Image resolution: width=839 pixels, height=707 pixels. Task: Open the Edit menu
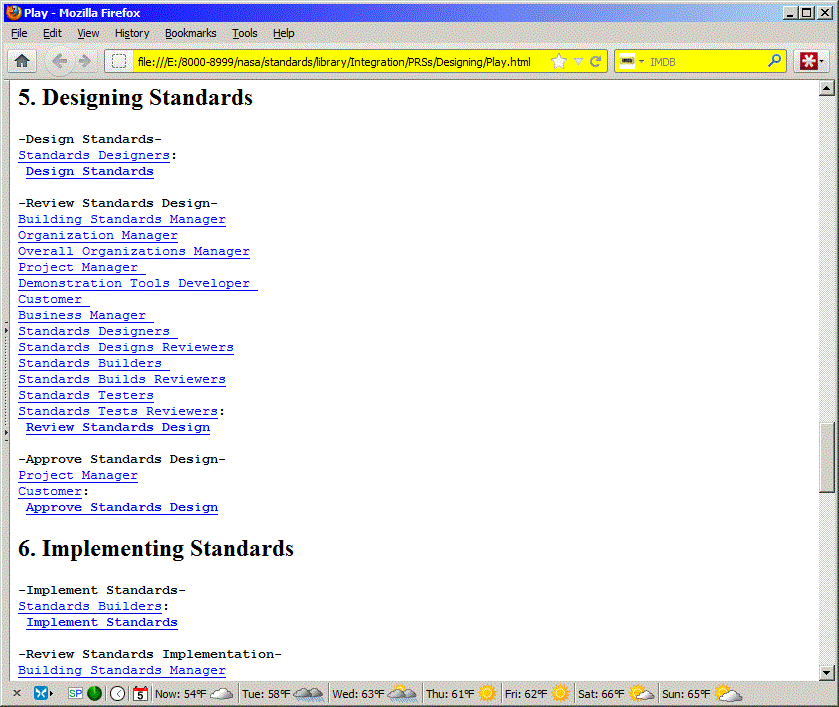(x=52, y=33)
